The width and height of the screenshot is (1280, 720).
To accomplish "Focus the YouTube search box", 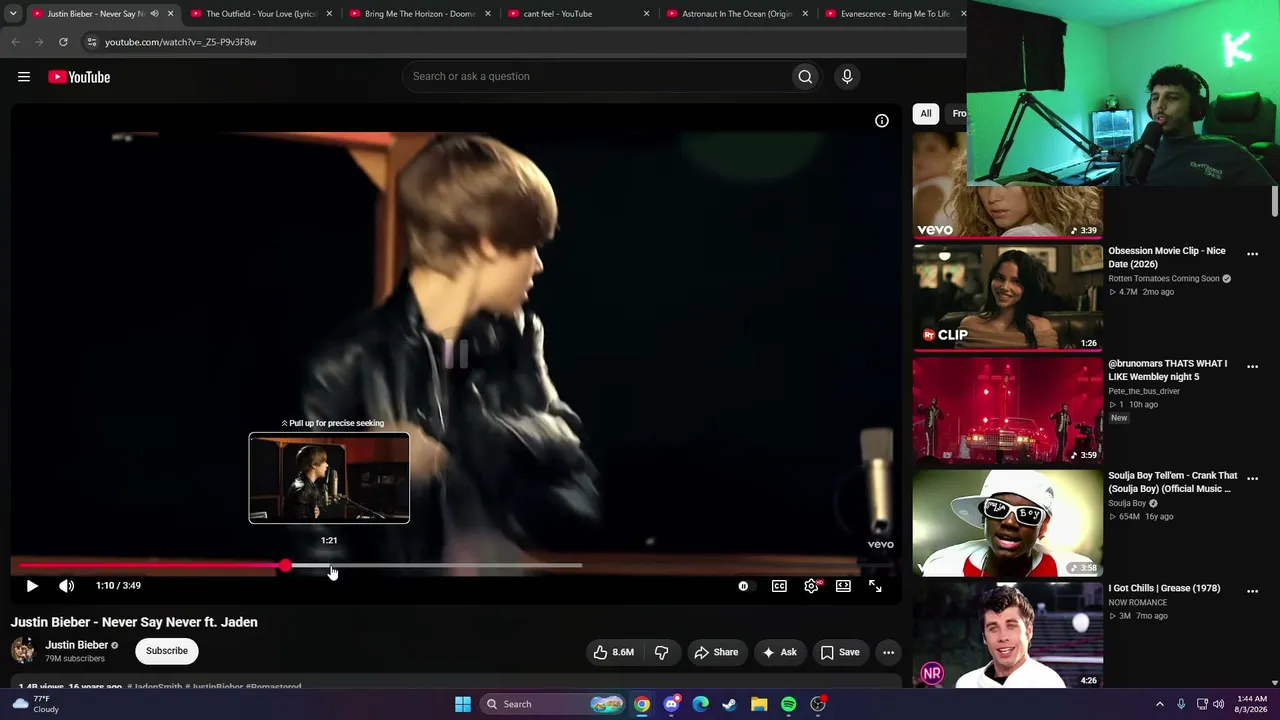I will 596,77.
